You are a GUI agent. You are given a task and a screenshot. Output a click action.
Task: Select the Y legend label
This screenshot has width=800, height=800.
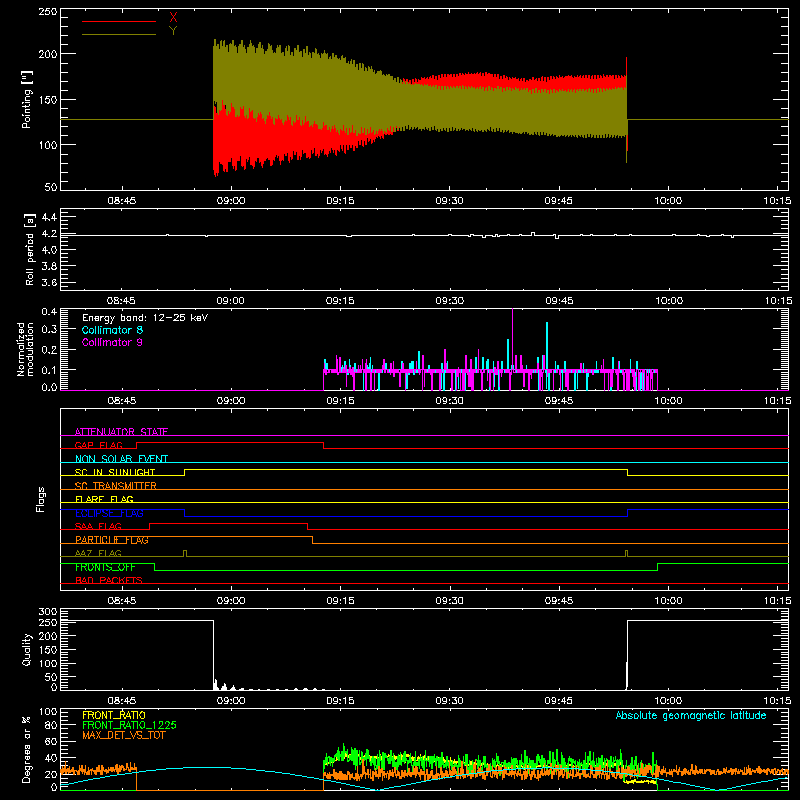coord(173,31)
